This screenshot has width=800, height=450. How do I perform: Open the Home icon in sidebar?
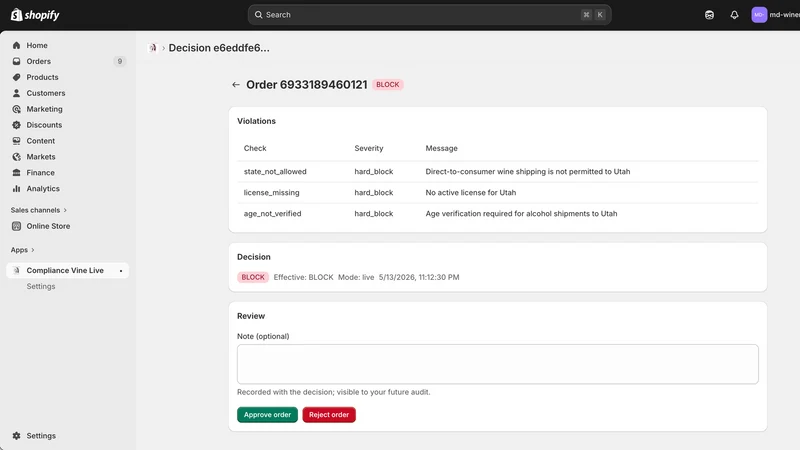pyautogui.click(x=16, y=45)
